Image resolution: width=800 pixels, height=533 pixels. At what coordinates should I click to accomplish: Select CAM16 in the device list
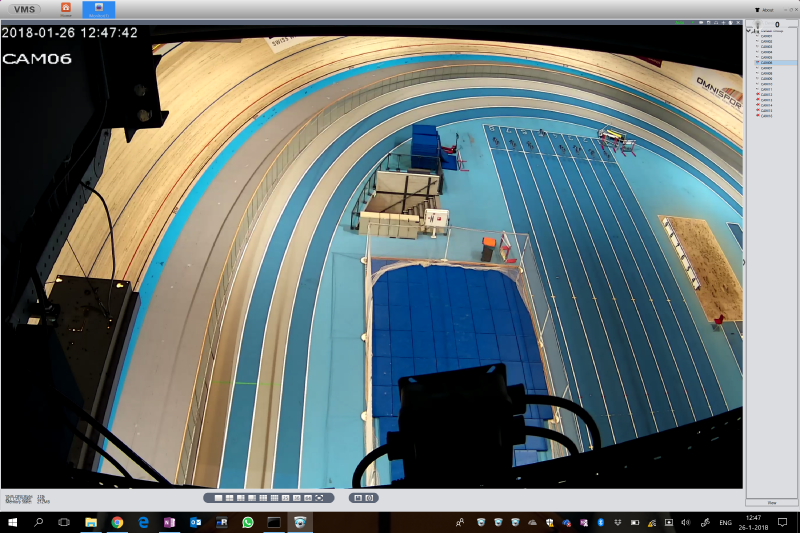pyautogui.click(x=766, y=116)
